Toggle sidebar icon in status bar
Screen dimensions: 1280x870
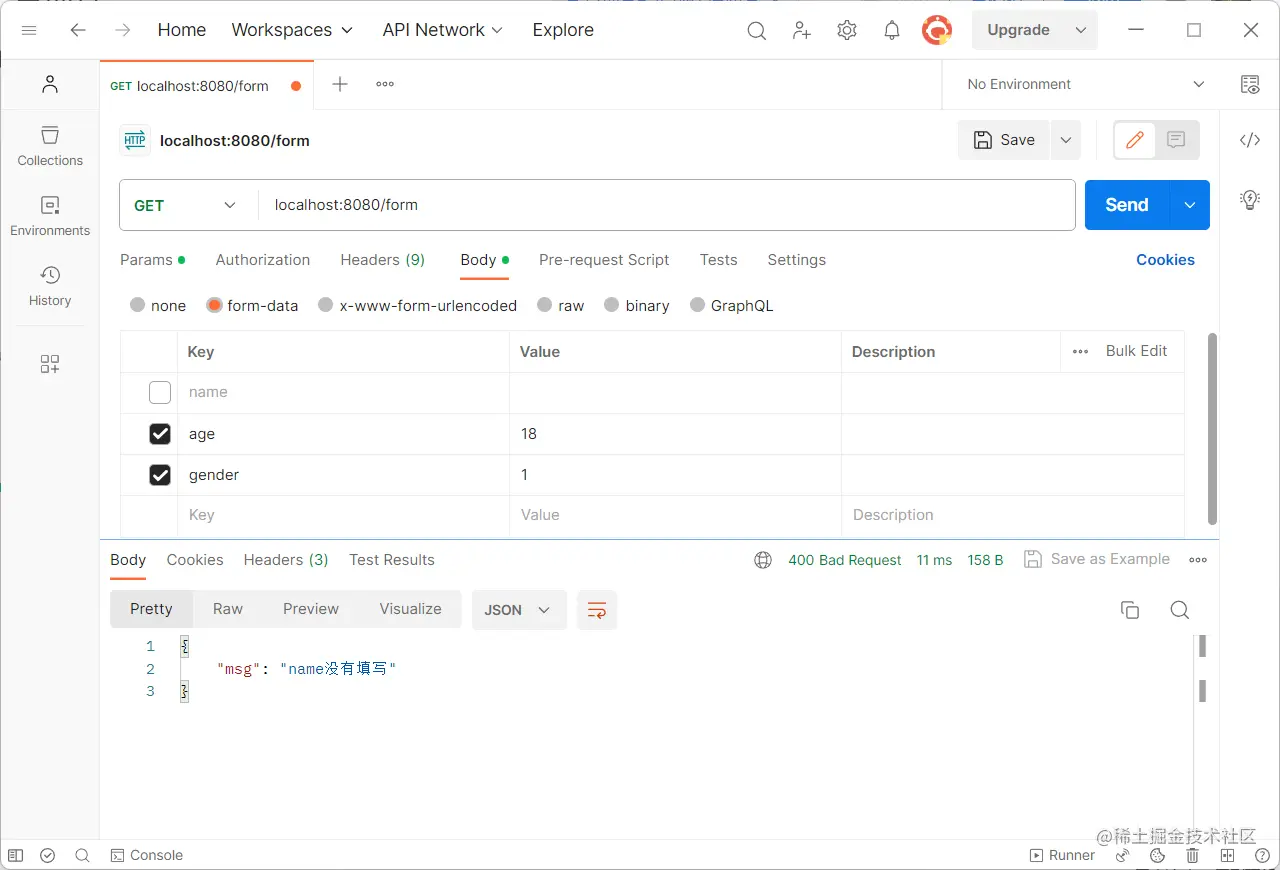coord(15,855)
